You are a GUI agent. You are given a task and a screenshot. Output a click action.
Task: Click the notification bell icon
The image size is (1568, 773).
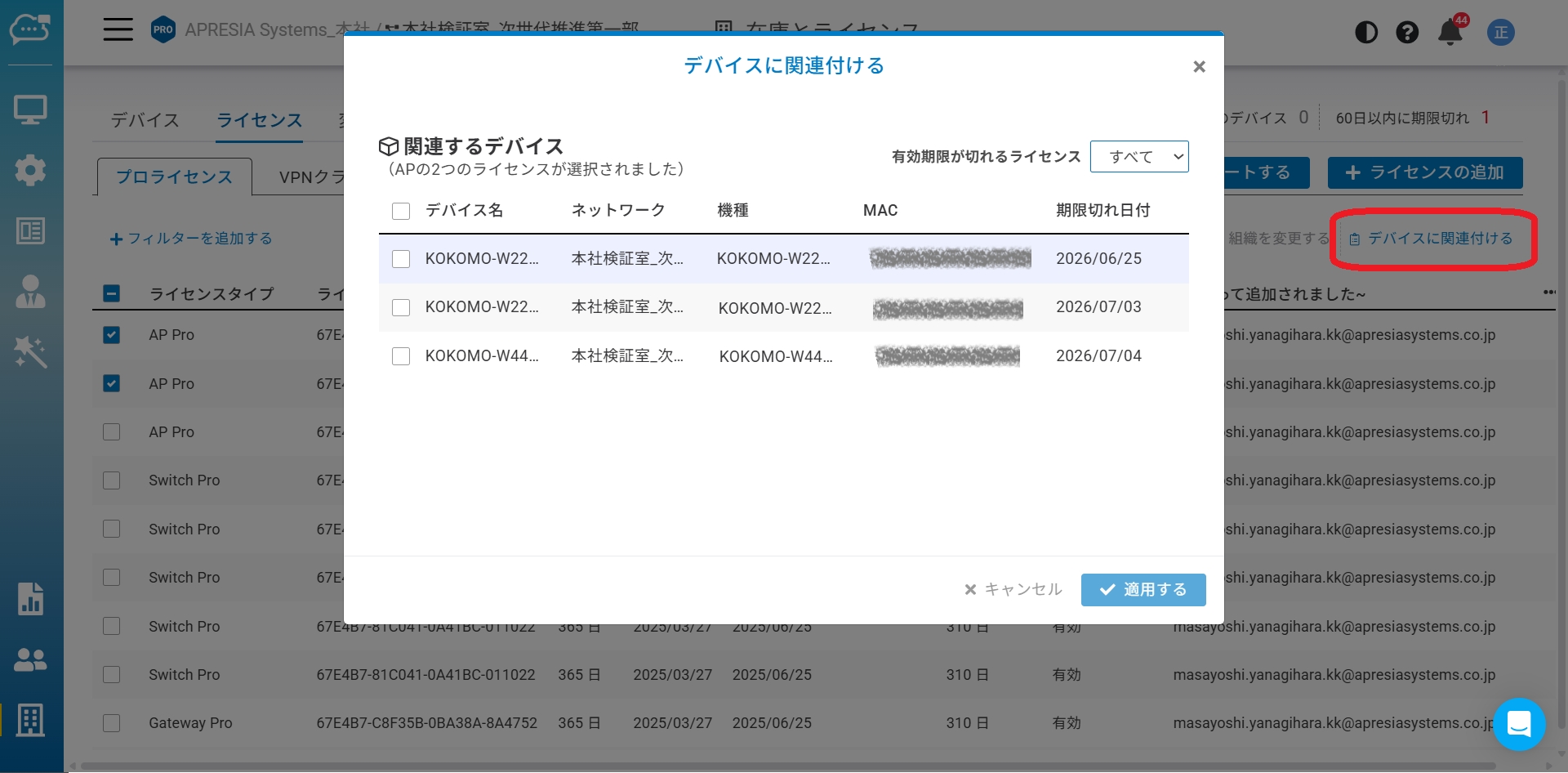click(1450, 33)
